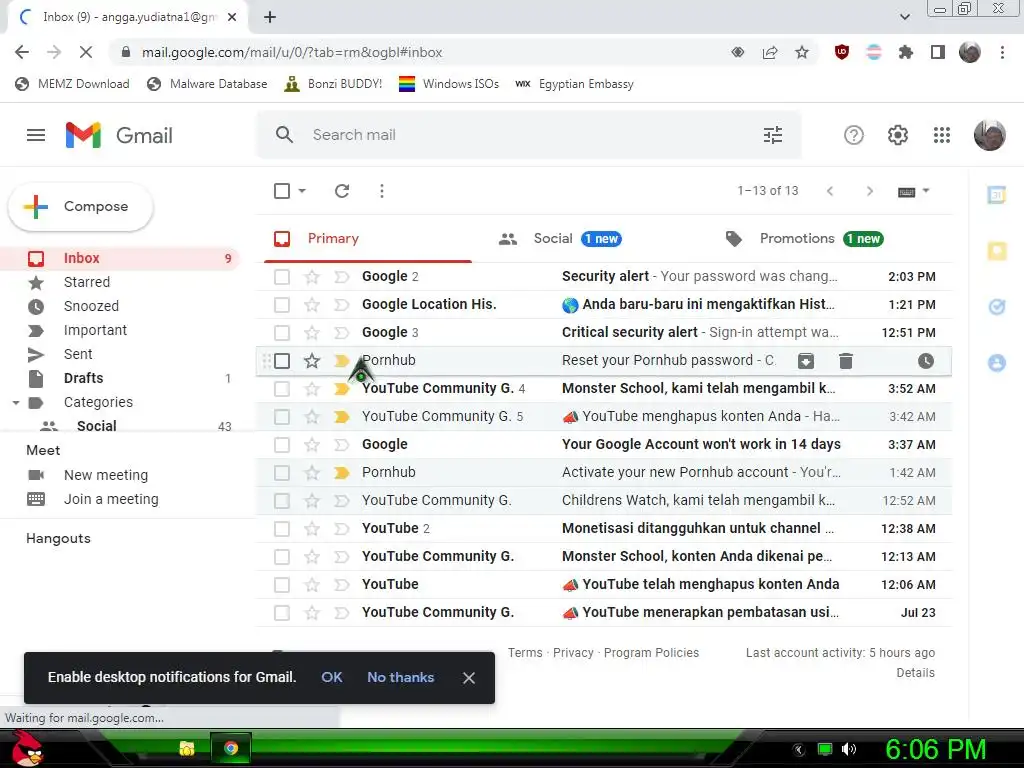Click OK to enable desktop notifications
Image resolution: width=1024 pixels, height=768 pixels.
point(332,677)
